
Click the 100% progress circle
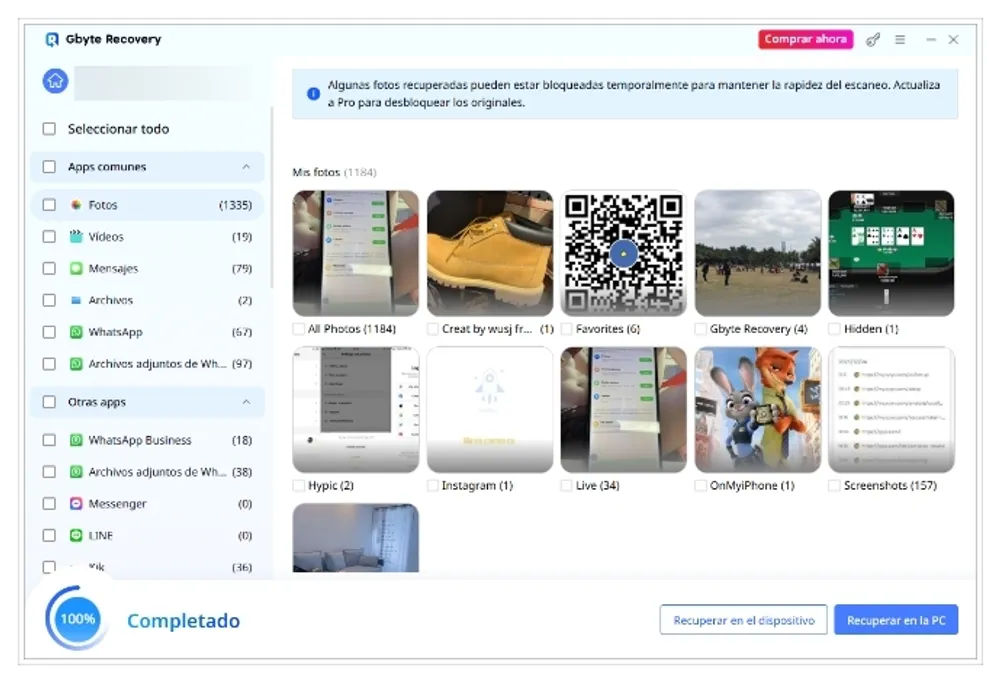pyautogui.click(x=77, y=619)
